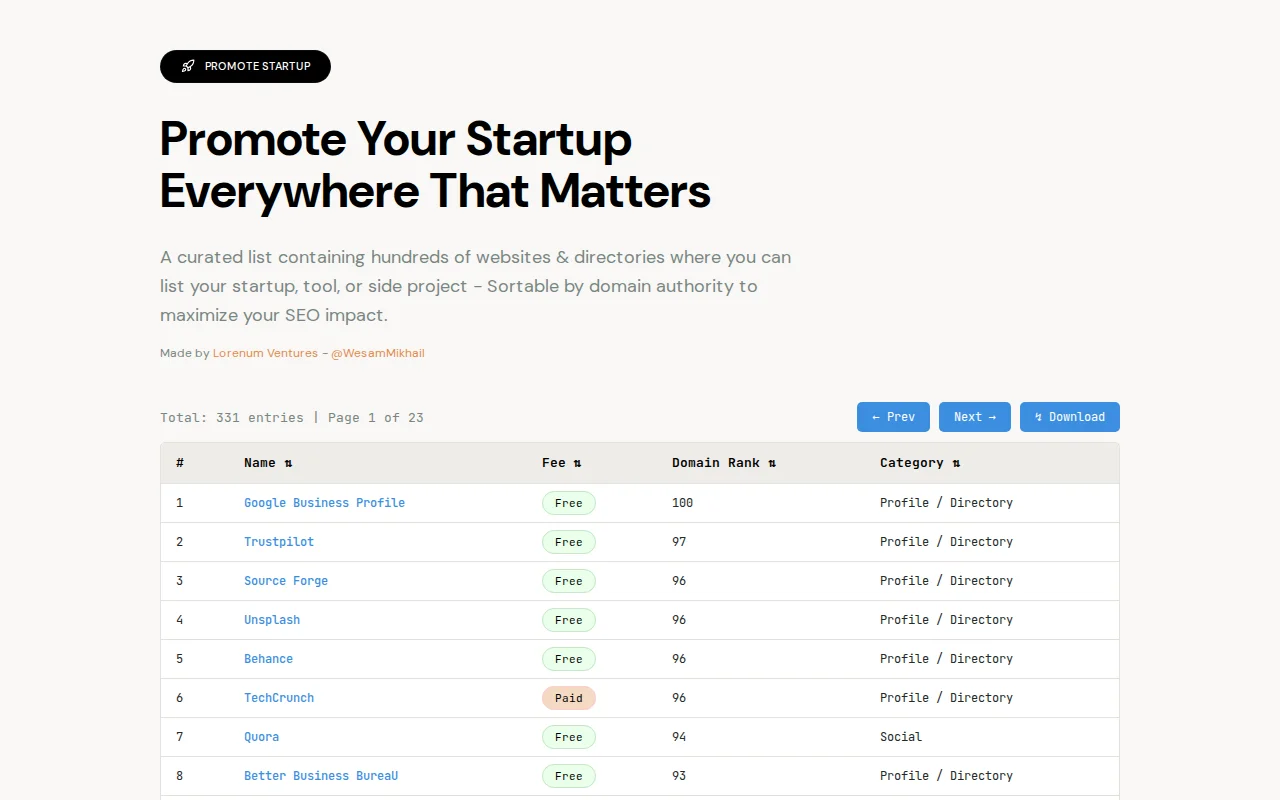Click the Free badge for Google Business Profile
Image resolution: width=1280 pixels, height=800 pixels.
[x=569, y=503]
